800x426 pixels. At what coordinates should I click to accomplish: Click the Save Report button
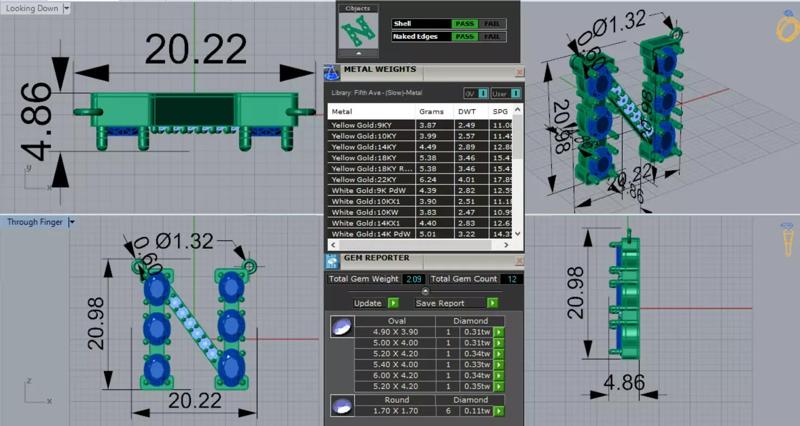click(x=440, y=303)
